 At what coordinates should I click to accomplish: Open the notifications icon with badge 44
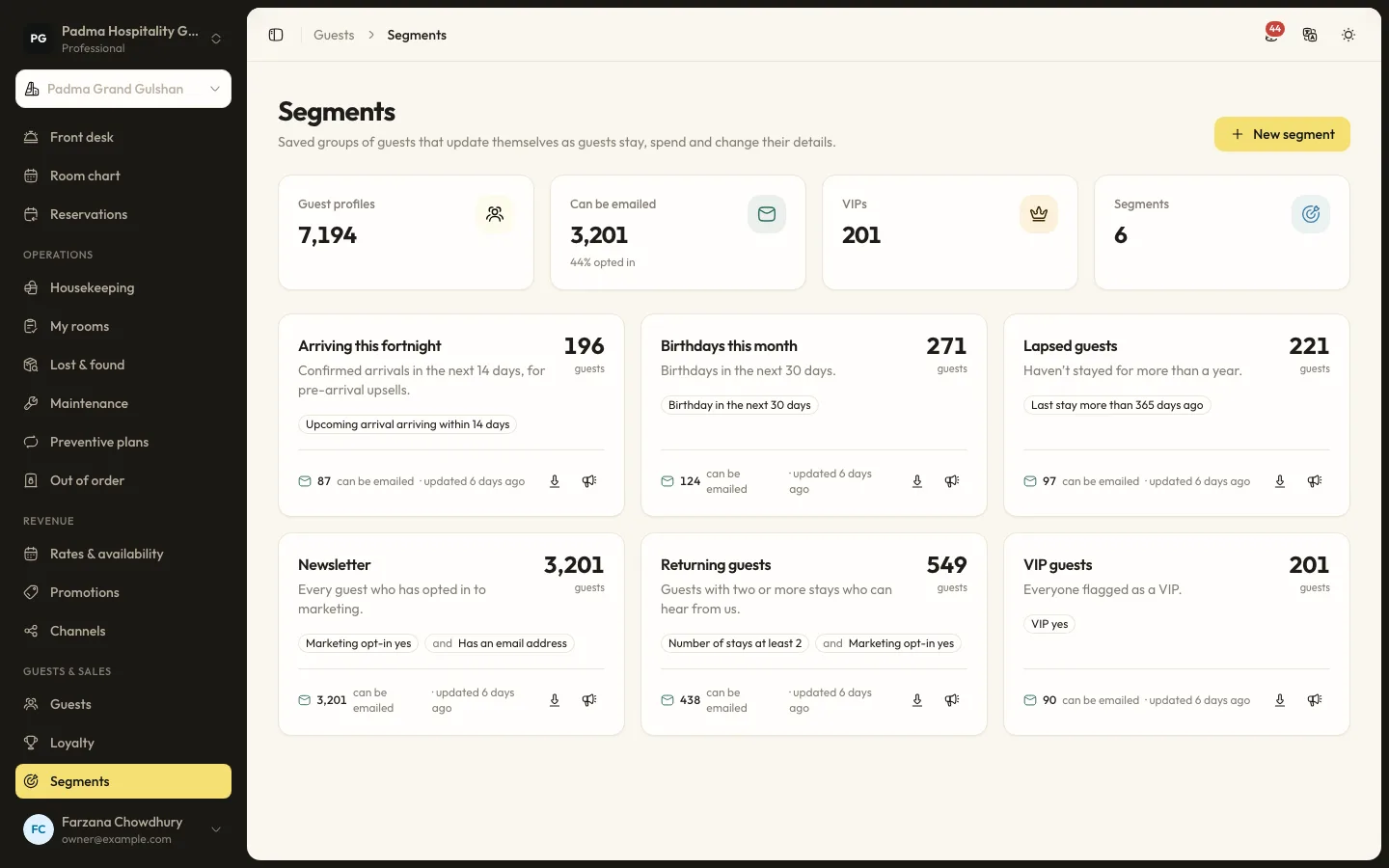[1273, 35]
